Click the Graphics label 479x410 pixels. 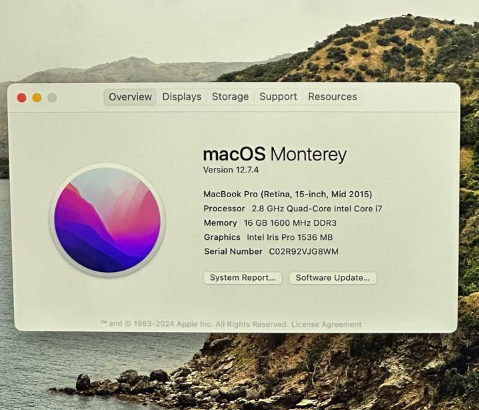tap(222, 237)
